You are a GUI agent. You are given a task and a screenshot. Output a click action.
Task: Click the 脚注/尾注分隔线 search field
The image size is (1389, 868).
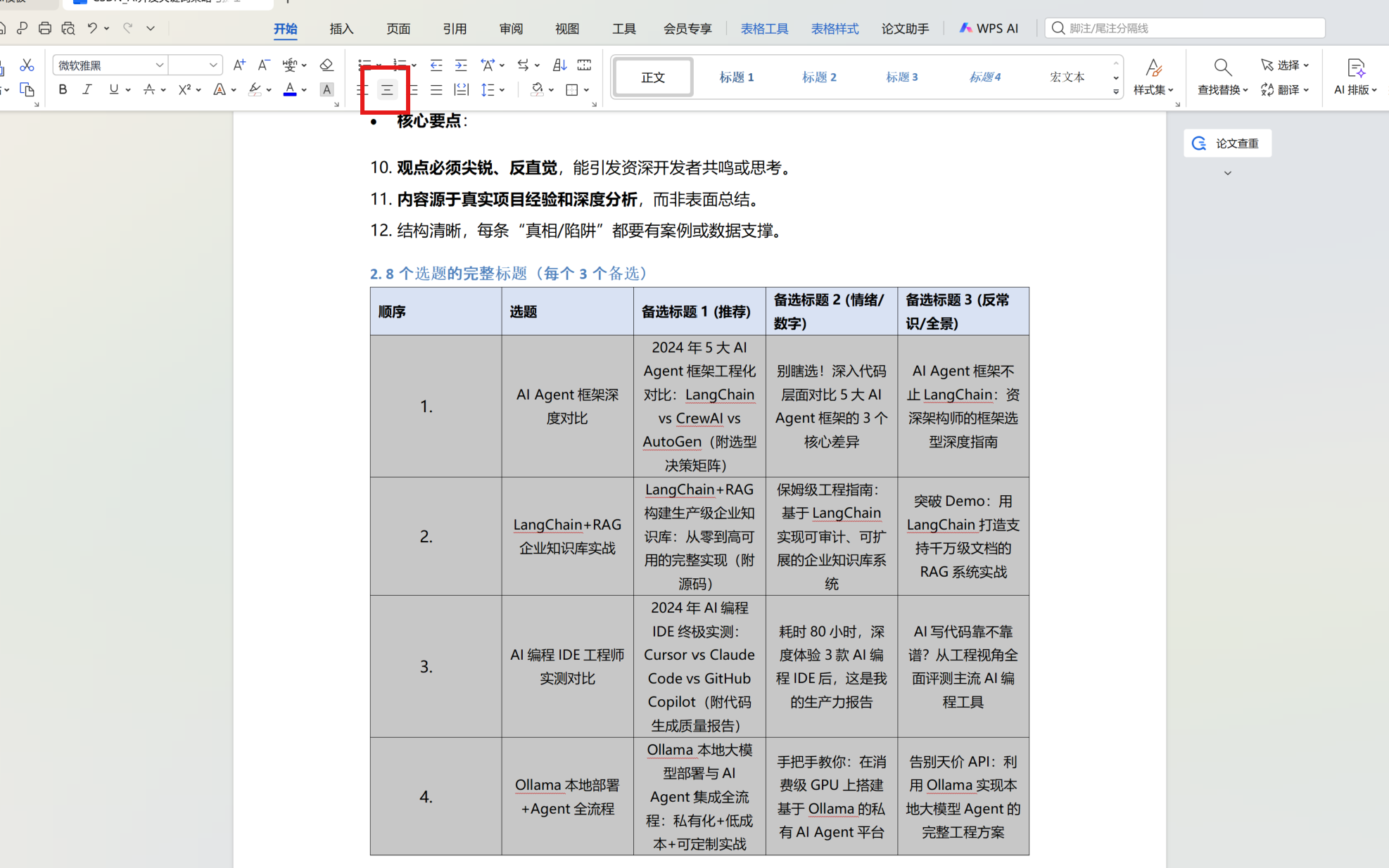1185,28
